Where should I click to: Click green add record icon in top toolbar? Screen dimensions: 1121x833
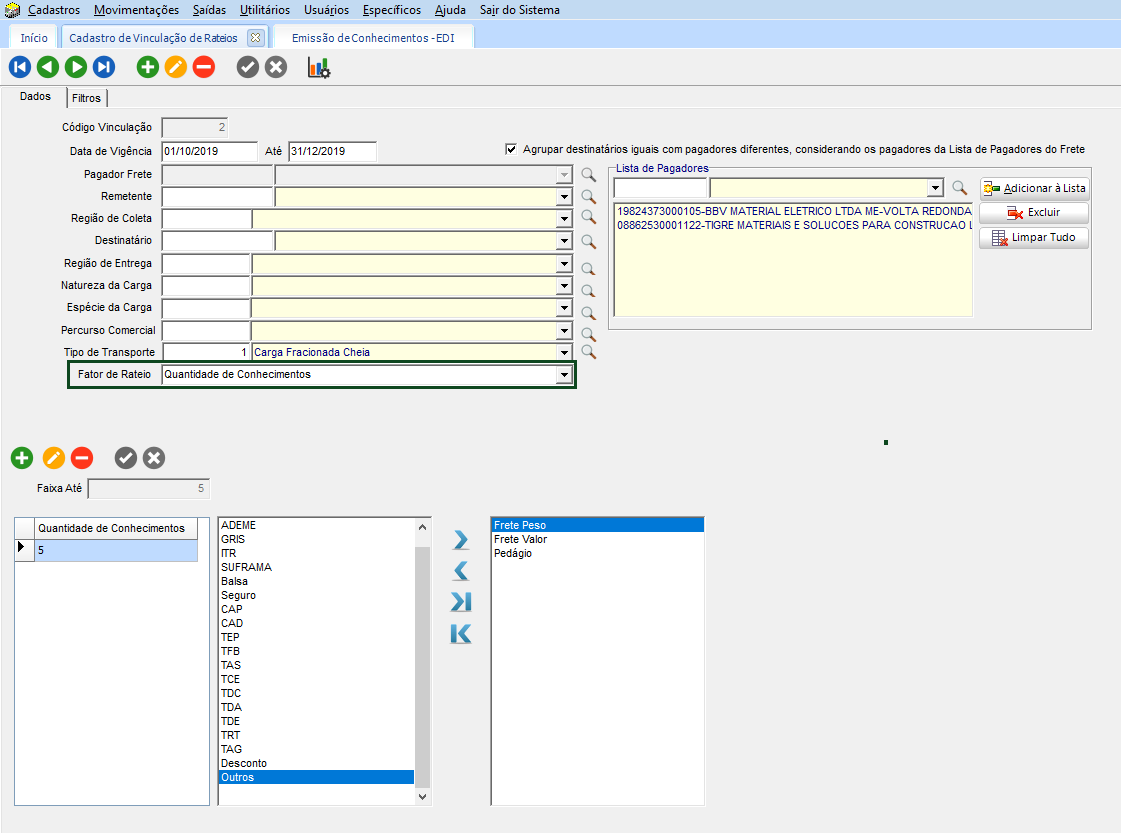click(x=148, y=67)
